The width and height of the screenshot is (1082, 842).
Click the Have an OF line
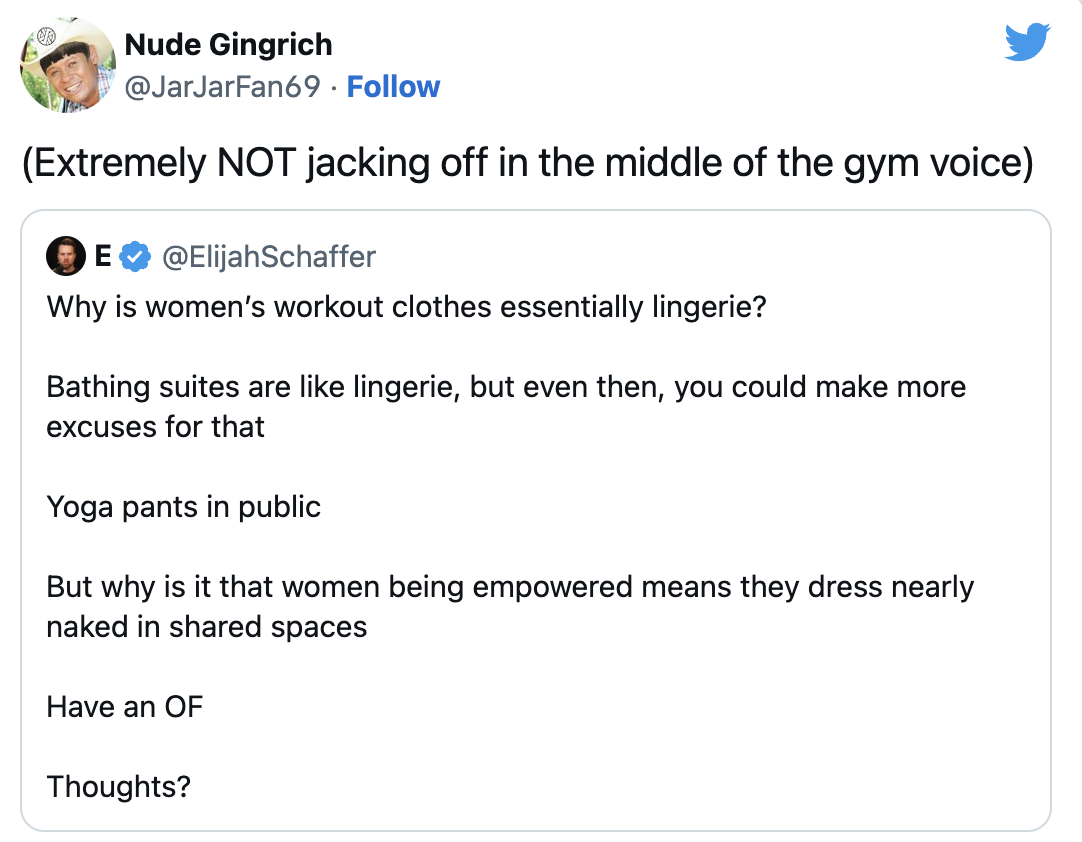[125, 707]
